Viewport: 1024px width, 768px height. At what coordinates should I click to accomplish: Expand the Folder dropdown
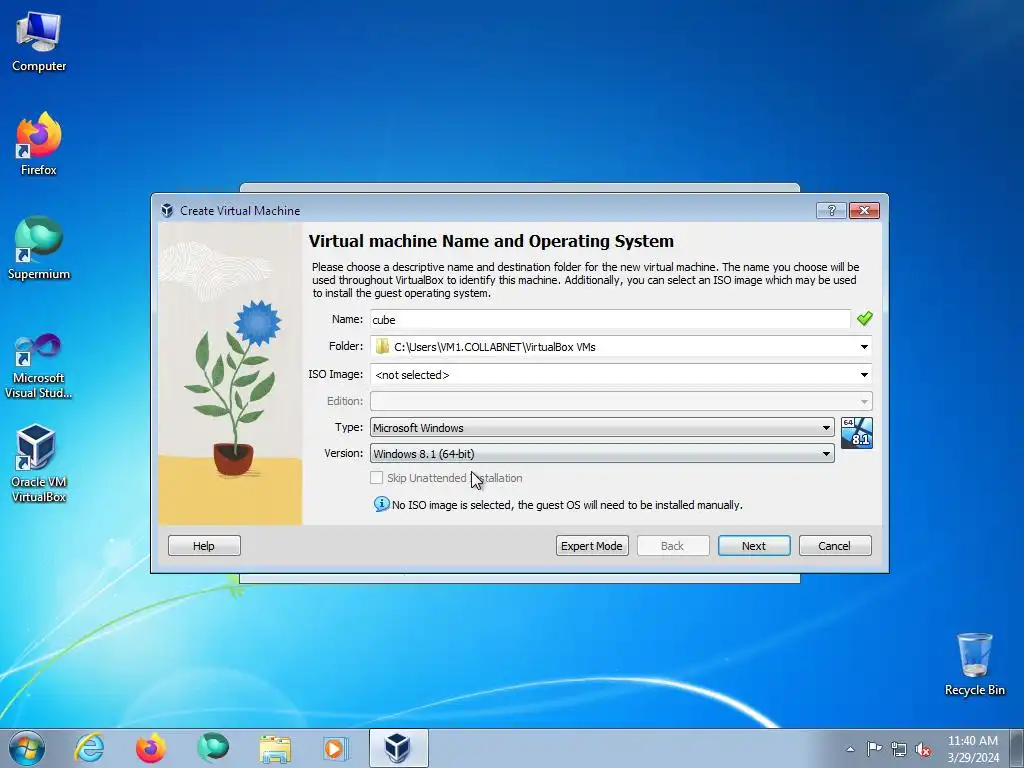(x=864, y=347)
